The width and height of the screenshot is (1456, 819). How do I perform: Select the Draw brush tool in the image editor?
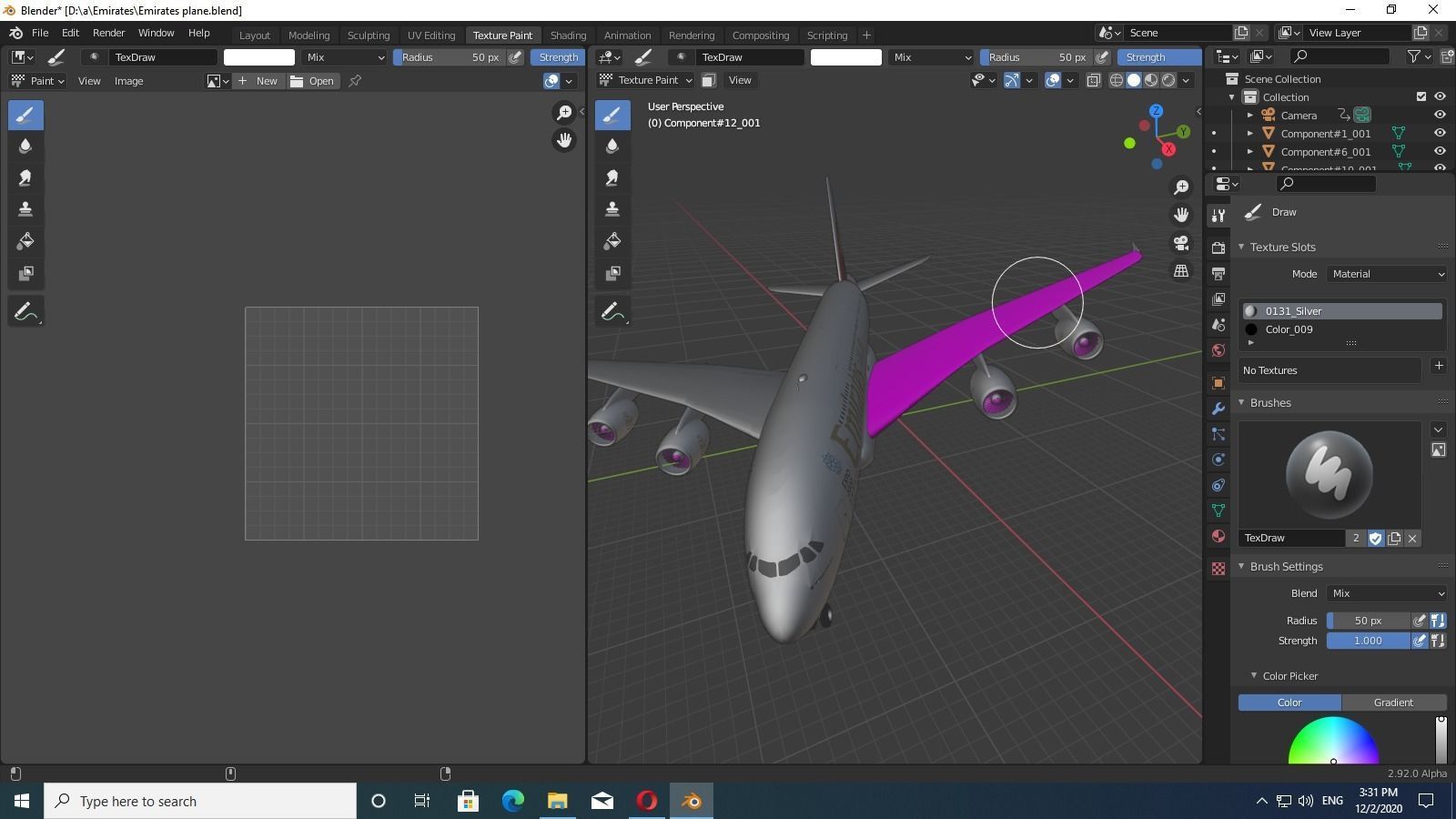pyautogui.click(x=25, y=115)
